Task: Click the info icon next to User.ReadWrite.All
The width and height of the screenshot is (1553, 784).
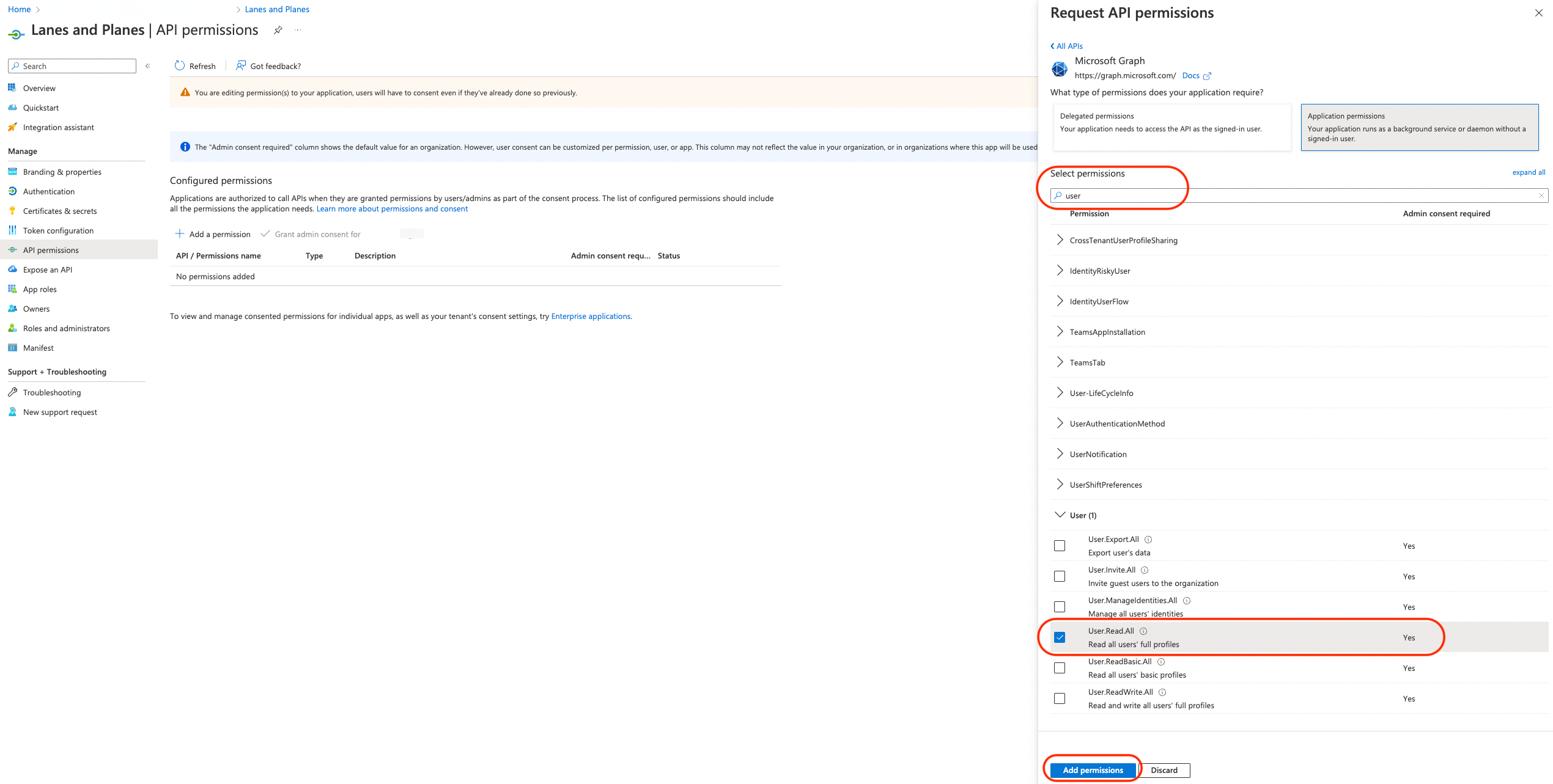Action: [x=1162, y=692]
